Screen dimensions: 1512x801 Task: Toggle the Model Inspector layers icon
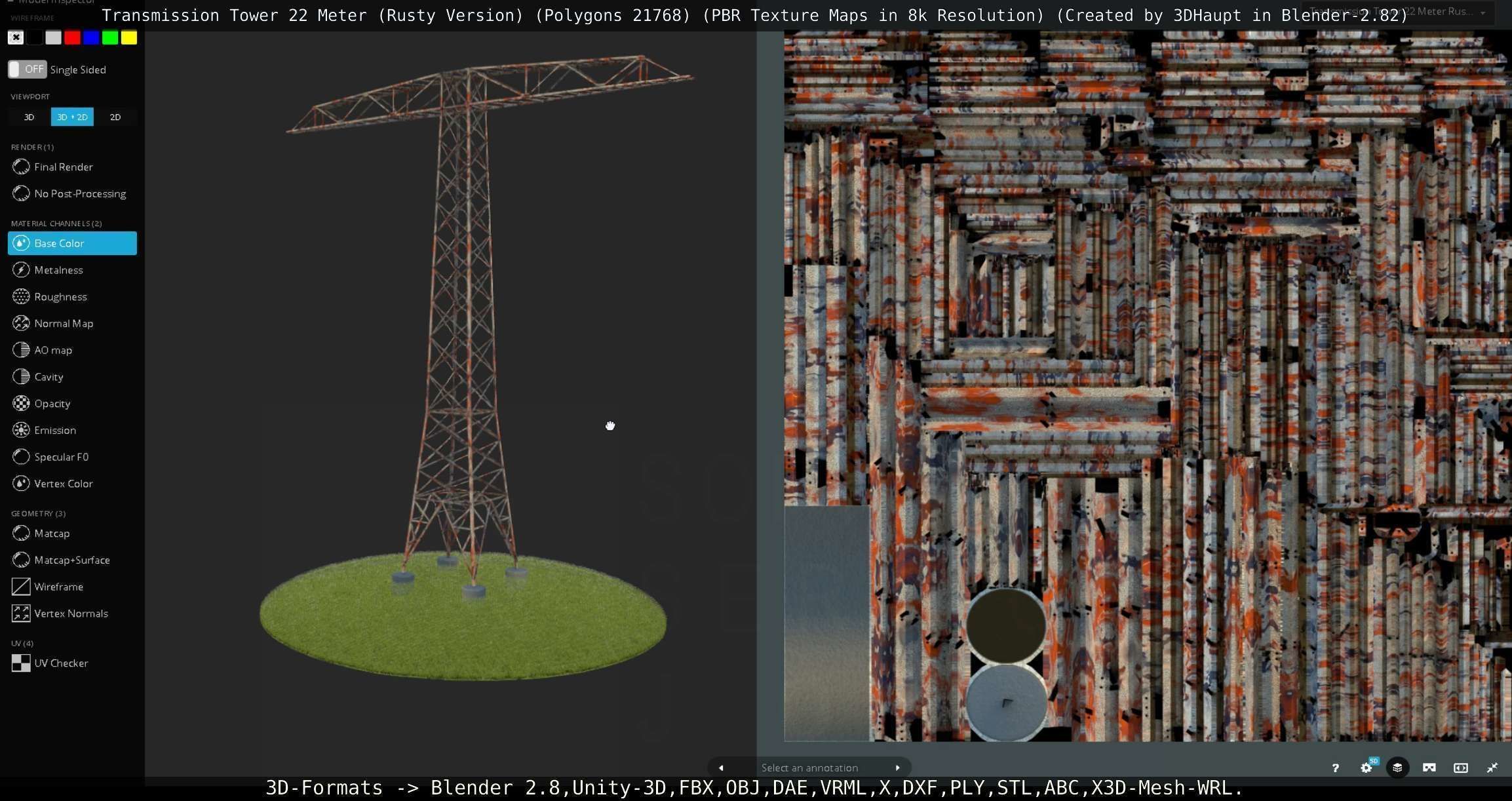1397,768
